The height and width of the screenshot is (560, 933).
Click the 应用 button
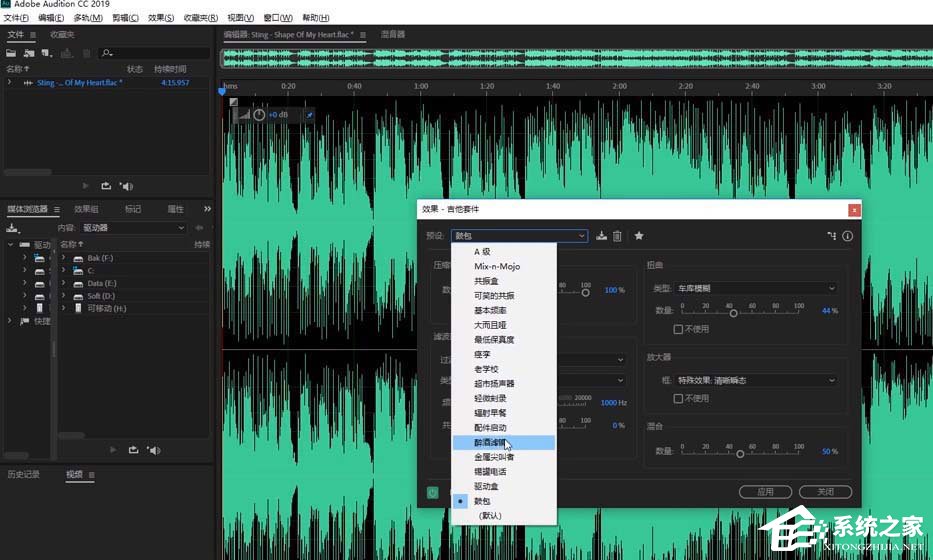[765, 492]
